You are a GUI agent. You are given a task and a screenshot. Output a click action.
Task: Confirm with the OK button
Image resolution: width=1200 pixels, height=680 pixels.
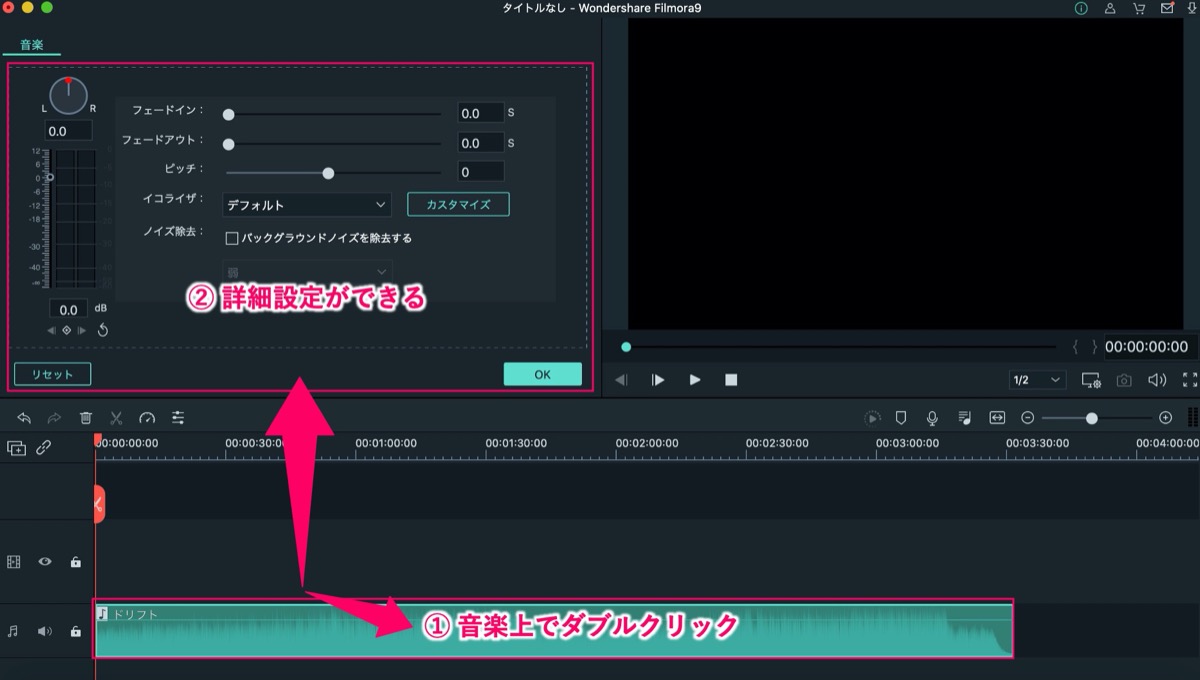pos(542,374)
